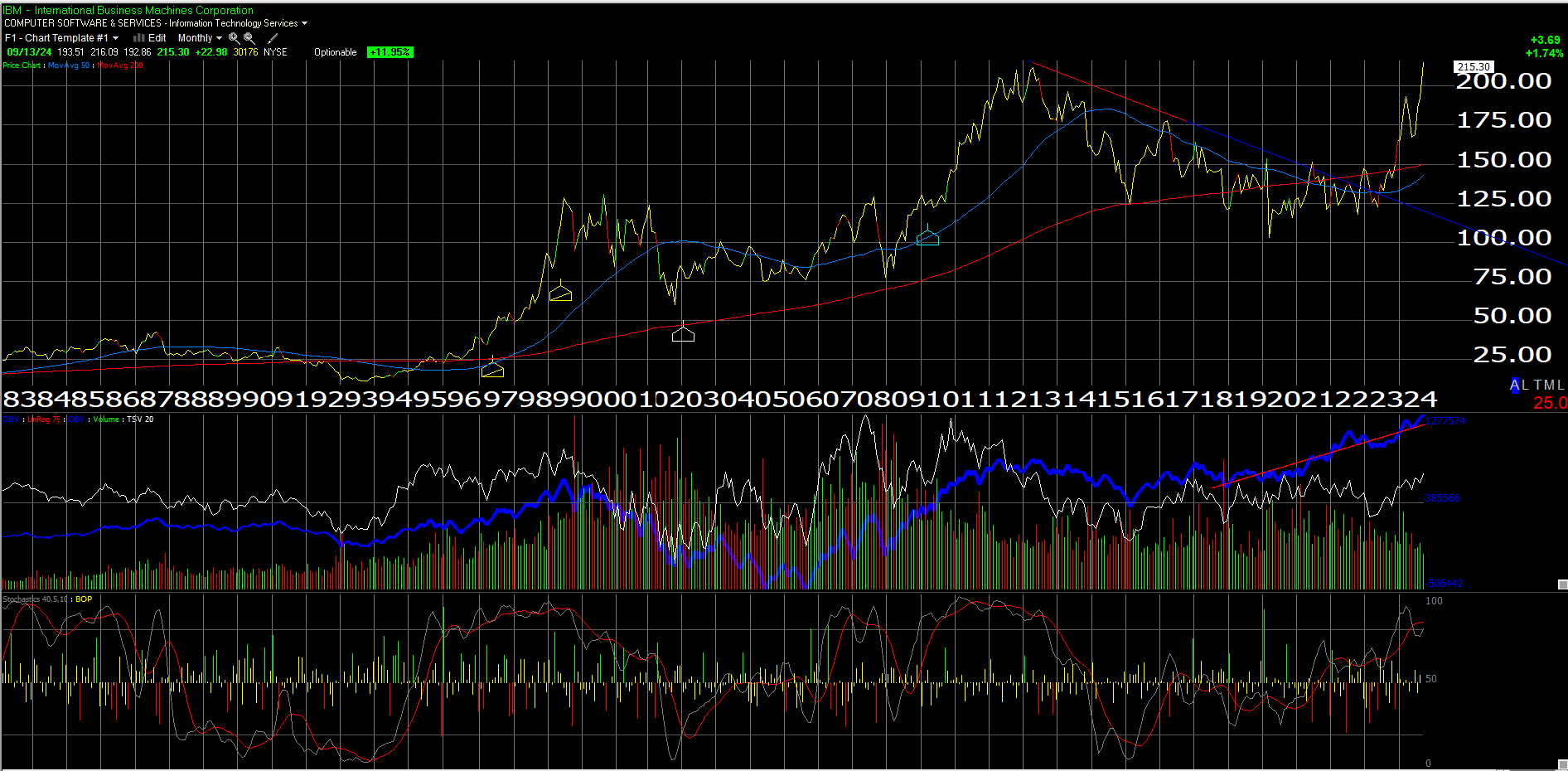This screenshot has height=771, width=1568.
Task: Click the 215.30 price tag on right axis
Action: click(x=1474, y=66)
